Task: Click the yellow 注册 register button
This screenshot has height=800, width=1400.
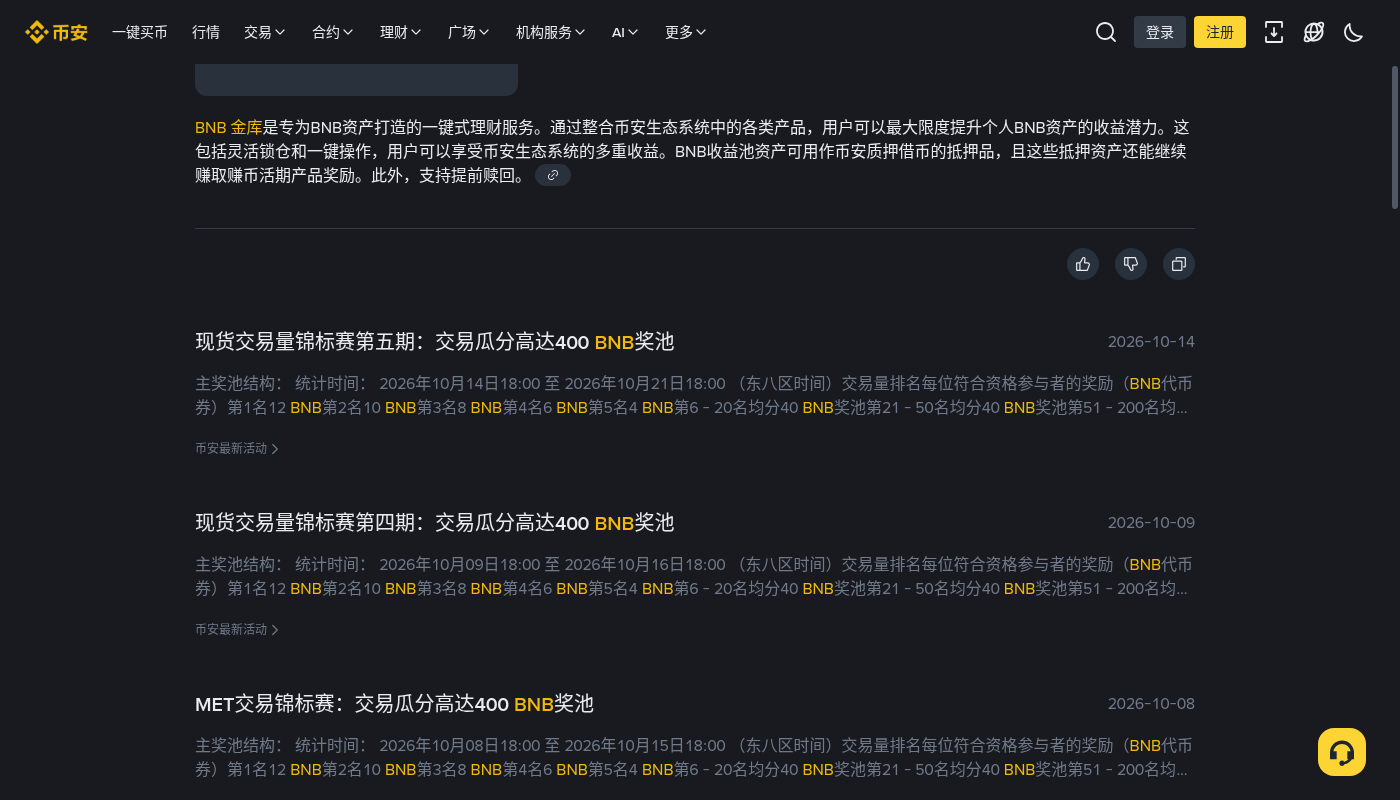Action: click(x=1220, y=32)
